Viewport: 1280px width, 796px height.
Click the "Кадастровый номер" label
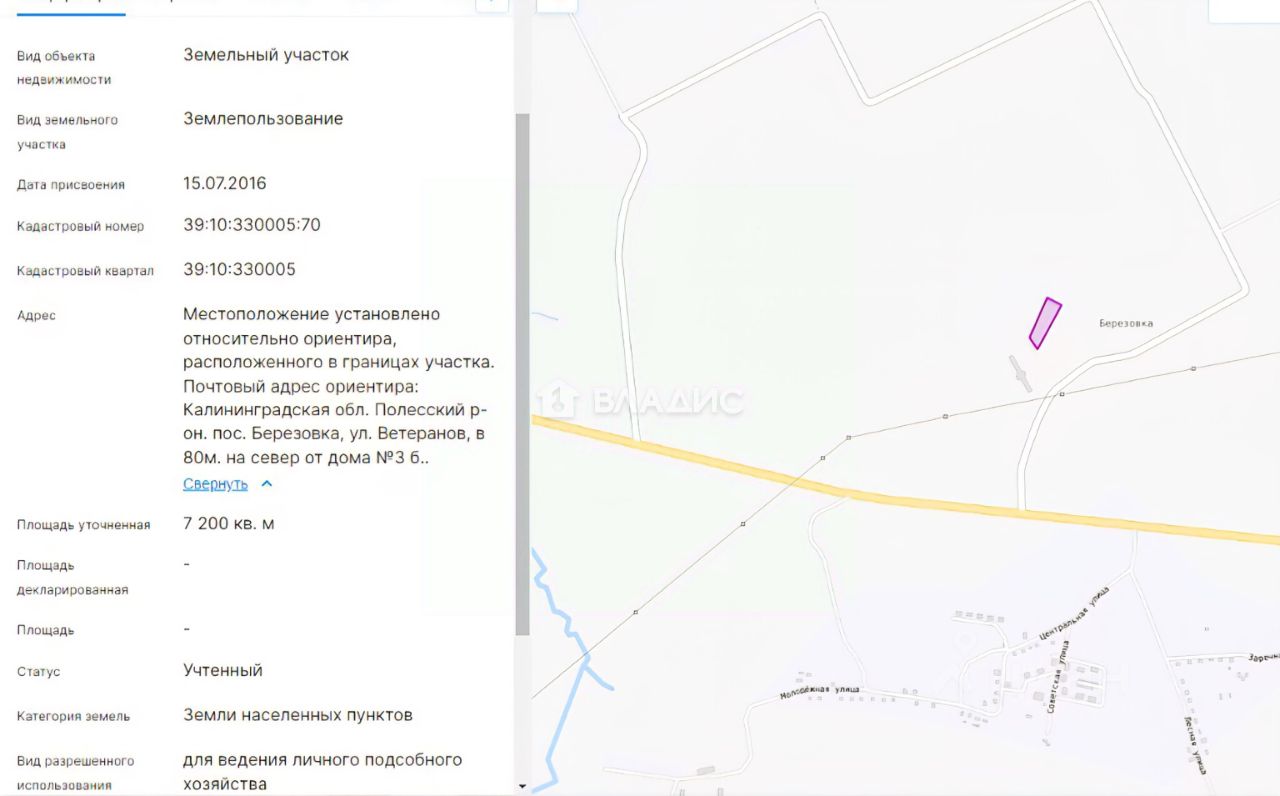pos(80,227)
